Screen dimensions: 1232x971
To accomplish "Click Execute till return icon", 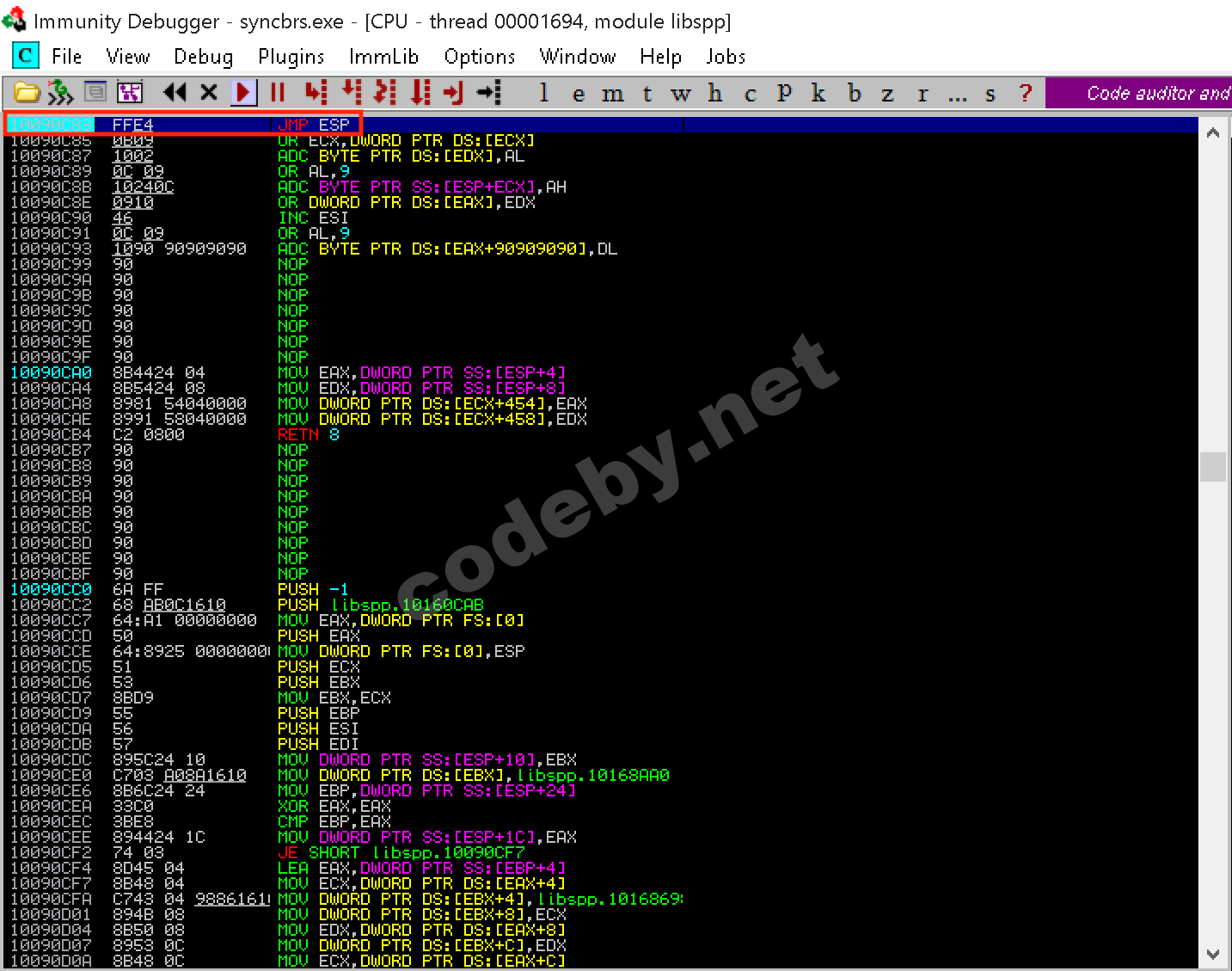I will 454,92.
